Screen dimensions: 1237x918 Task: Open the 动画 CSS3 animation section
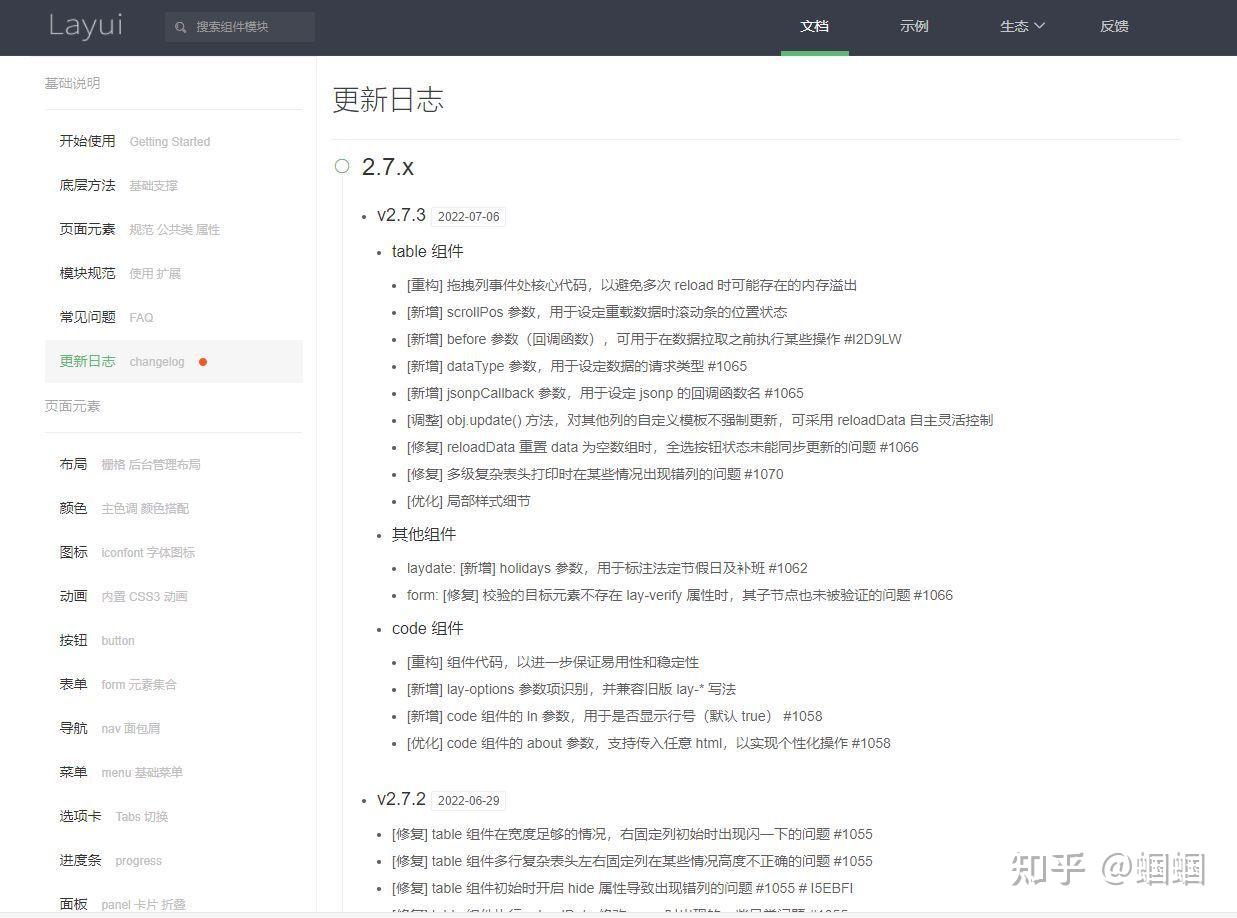coord(73,596)
